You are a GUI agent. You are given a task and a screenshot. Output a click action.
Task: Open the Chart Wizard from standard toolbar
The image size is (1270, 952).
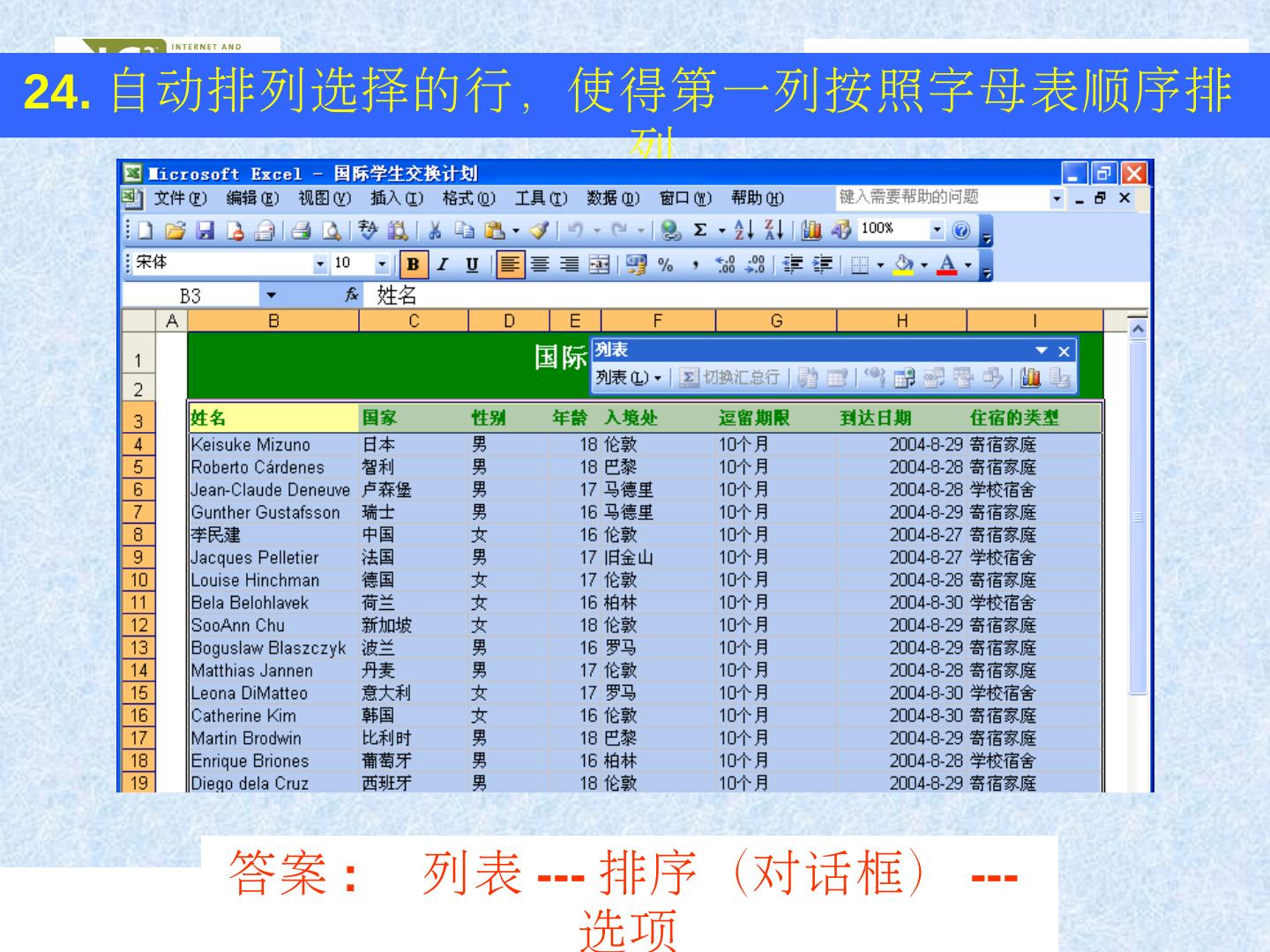pyautogui.click(x=812, y=231)
